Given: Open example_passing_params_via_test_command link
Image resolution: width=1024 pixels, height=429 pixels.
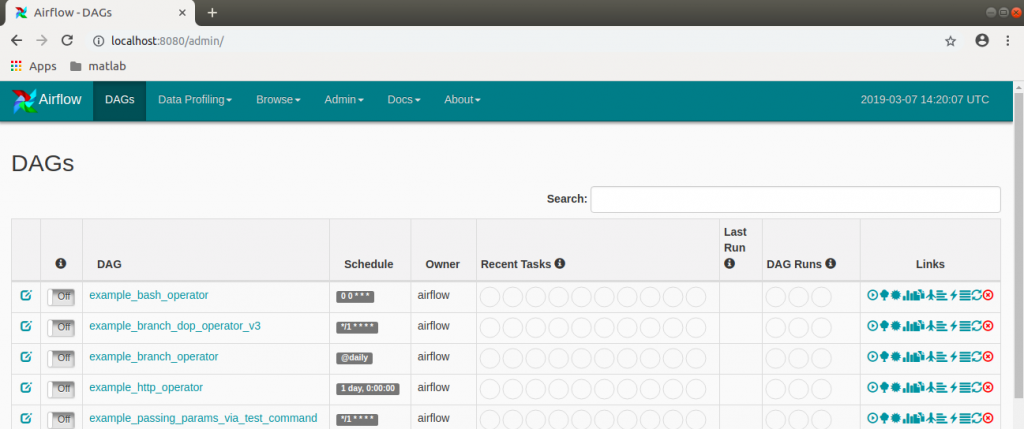Looking at the screenshot, I should (203, 418).
